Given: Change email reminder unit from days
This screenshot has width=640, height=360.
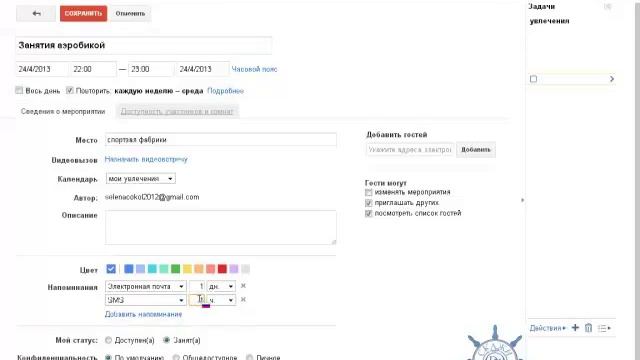Looking at the screenshot, I should tap(221, 287).
